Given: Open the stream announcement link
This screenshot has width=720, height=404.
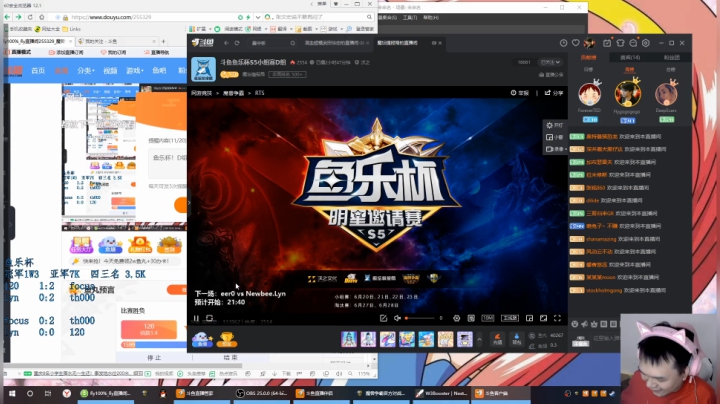Looking at the screenshot, I should click(x=551, y=74).
